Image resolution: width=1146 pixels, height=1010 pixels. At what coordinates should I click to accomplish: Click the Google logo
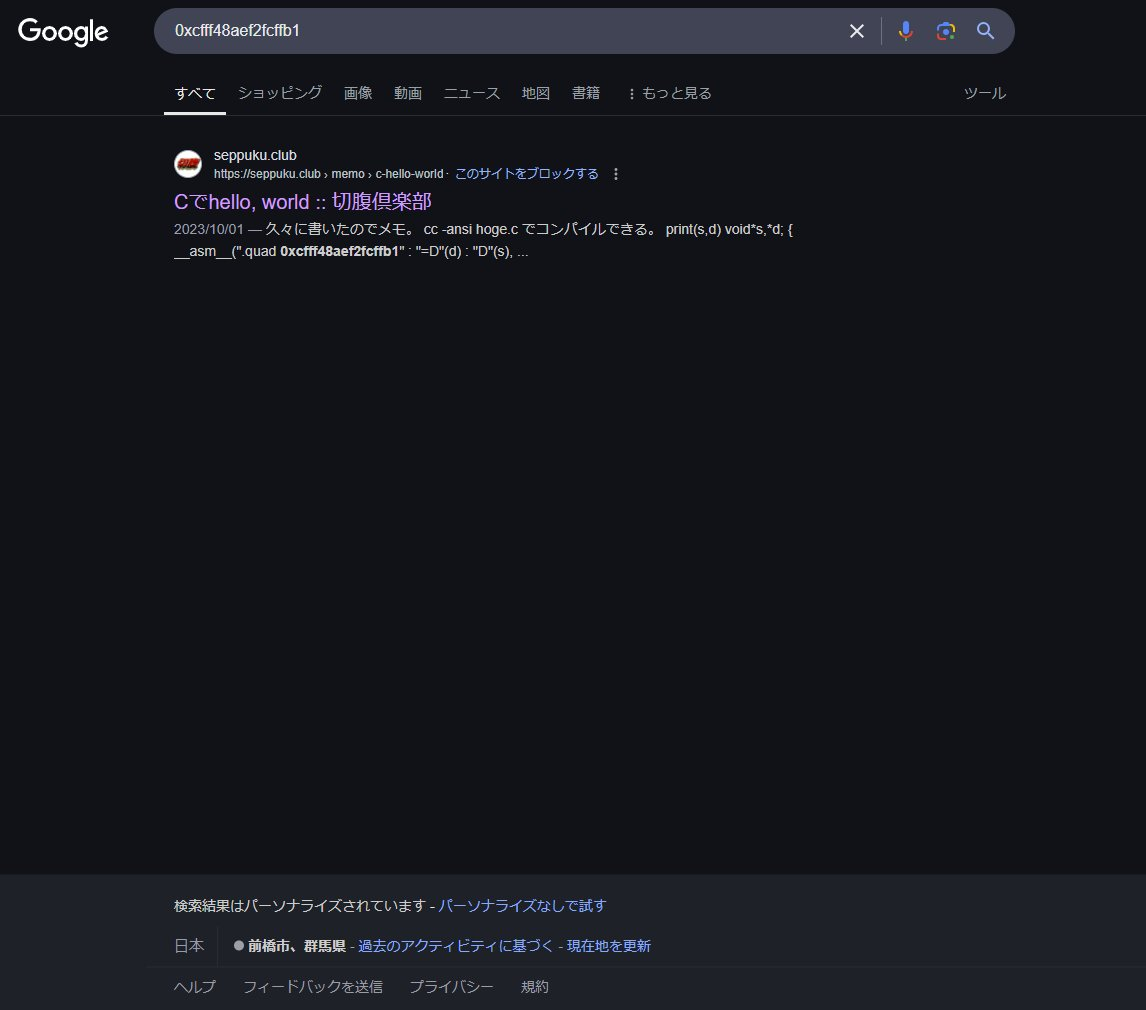63,32
